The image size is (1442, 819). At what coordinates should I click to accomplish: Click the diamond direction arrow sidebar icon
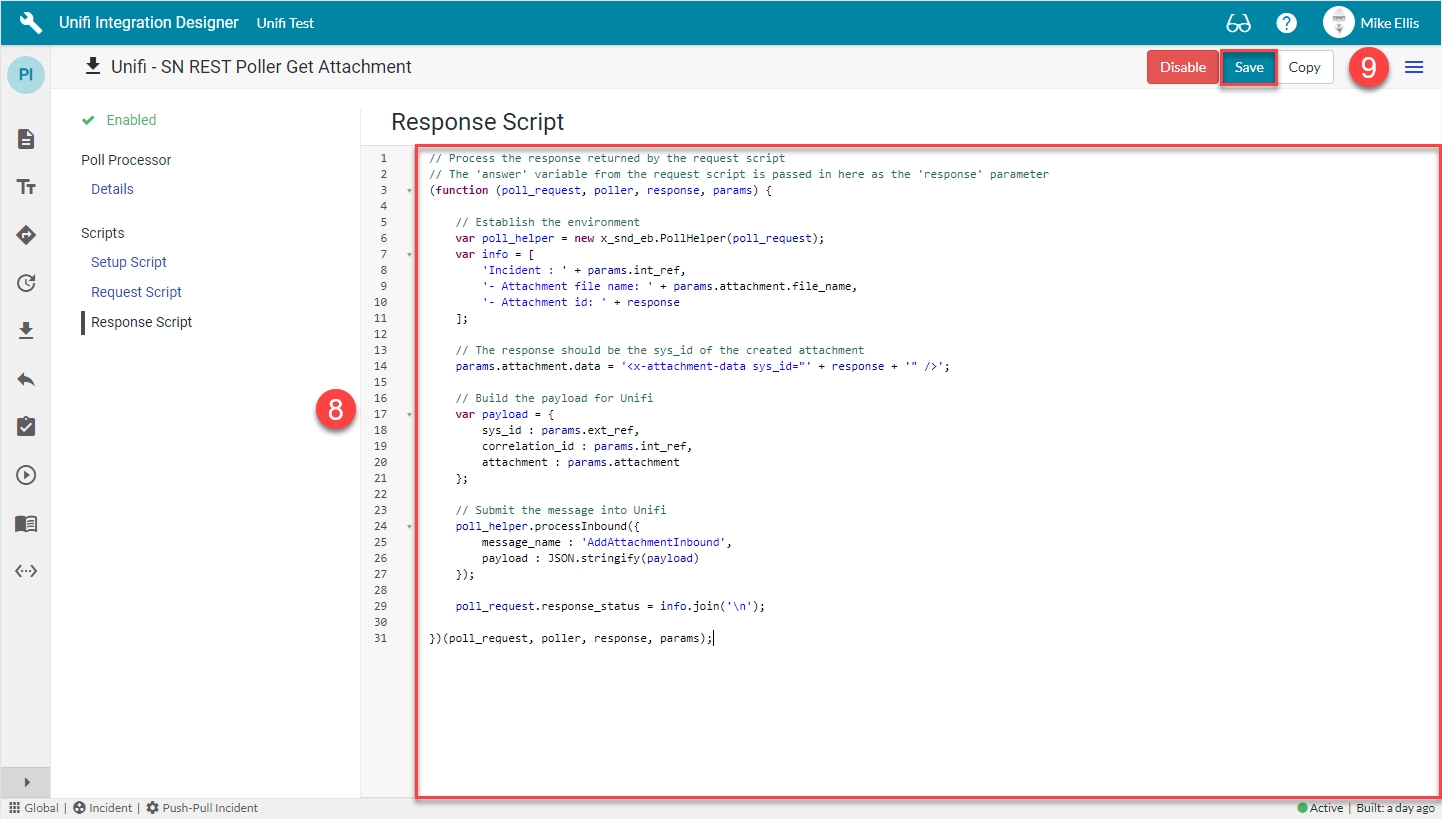click(26, 235)
